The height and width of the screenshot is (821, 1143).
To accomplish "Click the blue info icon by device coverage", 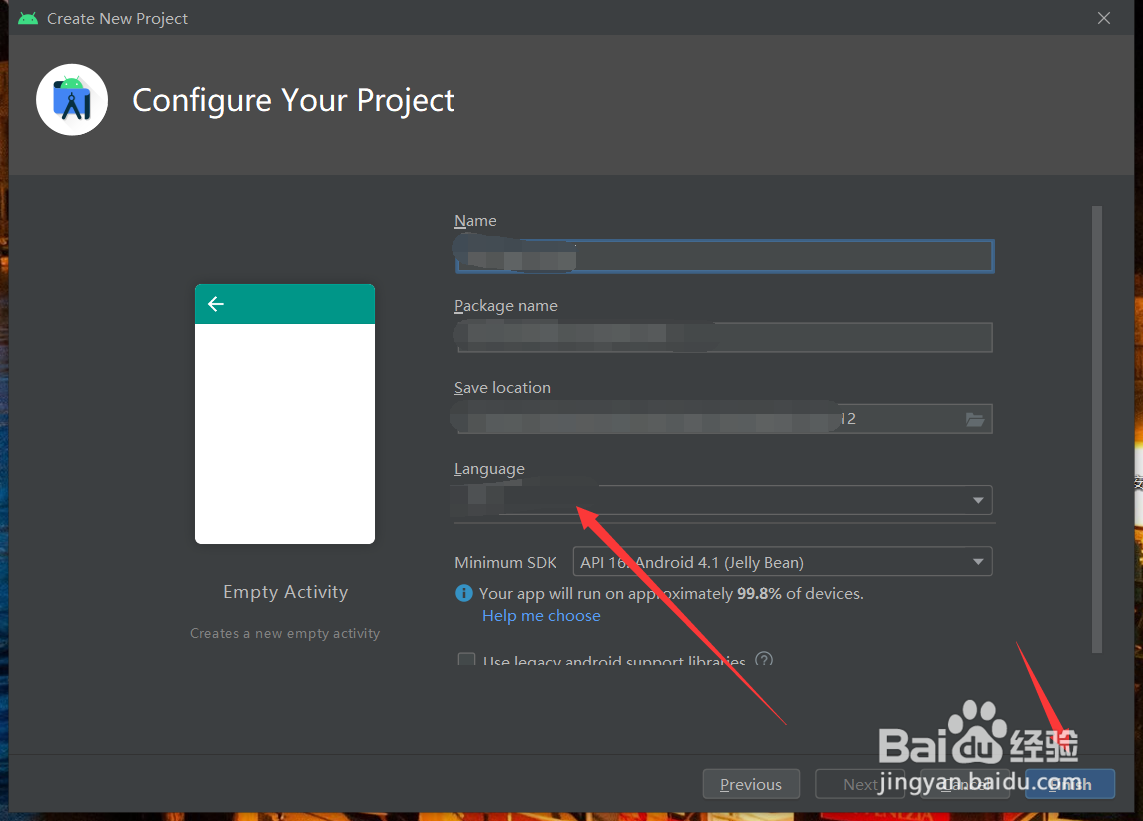I will pos(464,593).
